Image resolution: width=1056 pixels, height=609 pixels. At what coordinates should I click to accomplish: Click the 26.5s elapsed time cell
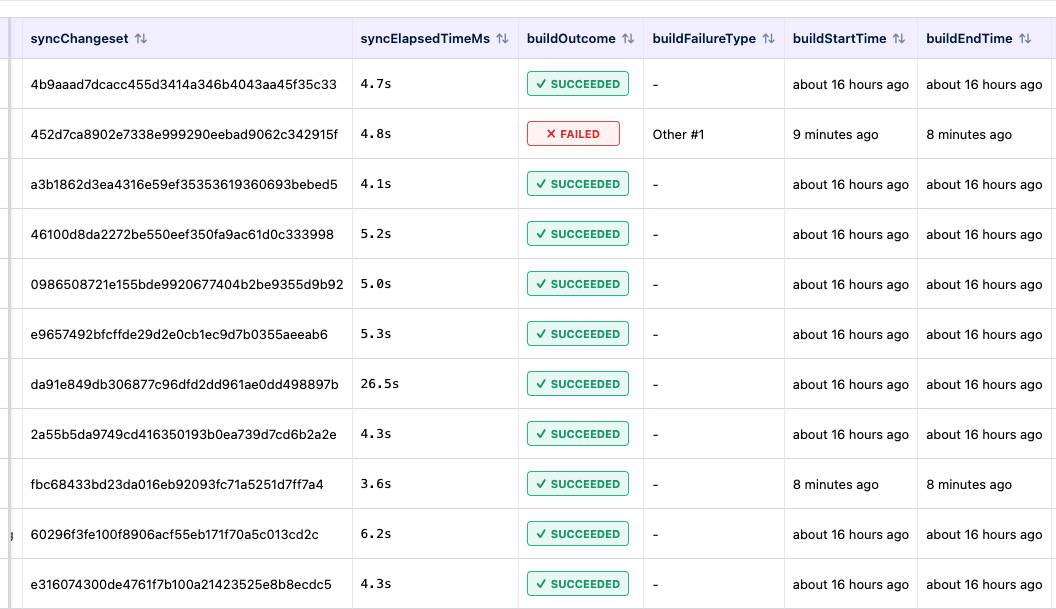click(378, 383)
